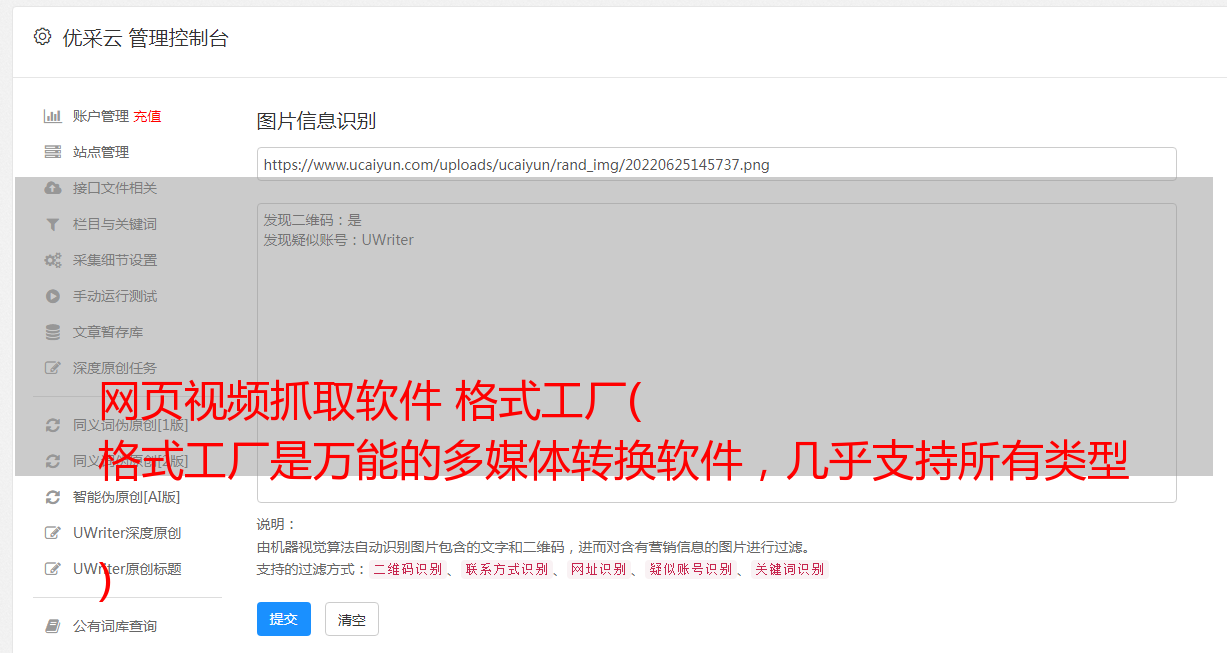Open 手动运行测试 in sidebar
The image size is (1227, 653).
point(115,296)
